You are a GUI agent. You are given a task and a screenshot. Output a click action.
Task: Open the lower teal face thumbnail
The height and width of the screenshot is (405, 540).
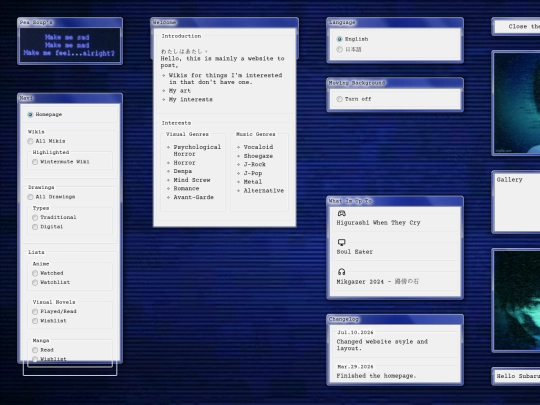(x=517, y=300)
